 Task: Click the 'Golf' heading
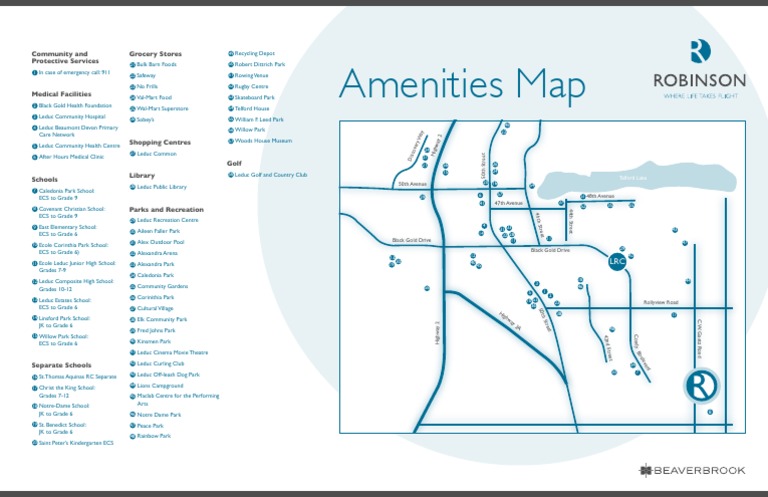(x=234, y=164)
